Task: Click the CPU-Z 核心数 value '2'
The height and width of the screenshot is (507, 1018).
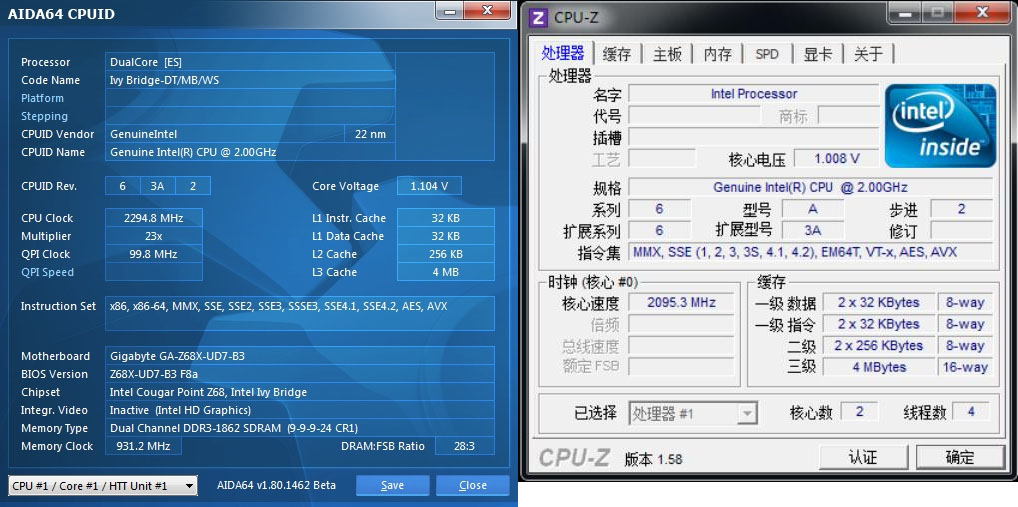Action: click(860, 412)
